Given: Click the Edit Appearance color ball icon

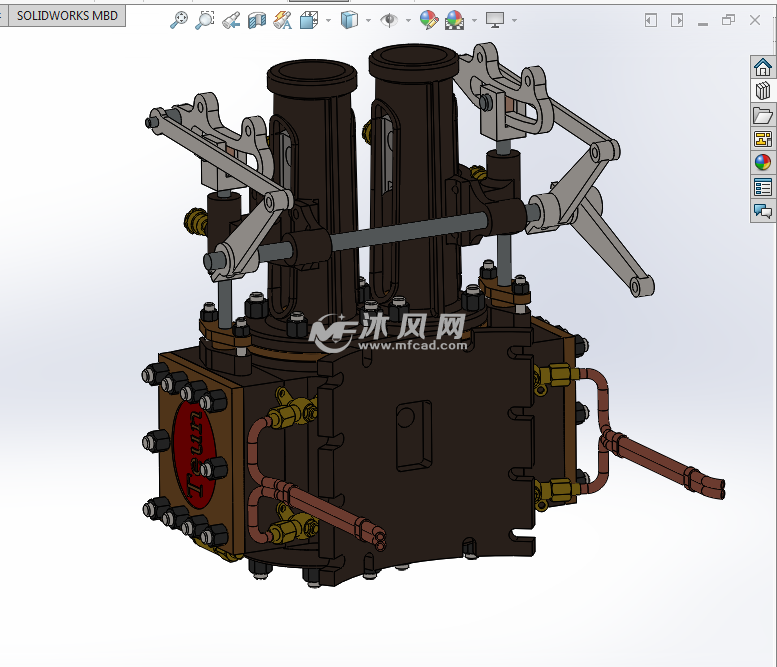Looking at the screenshot, I should [x=428, y=19].
